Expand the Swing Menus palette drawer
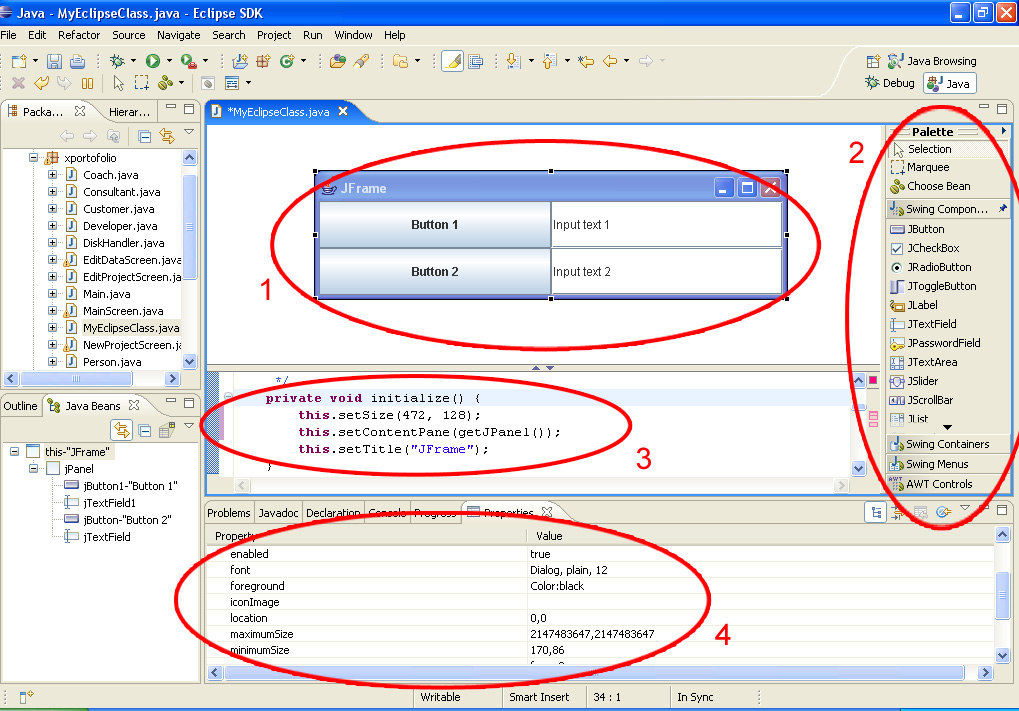 coord(948,464)
